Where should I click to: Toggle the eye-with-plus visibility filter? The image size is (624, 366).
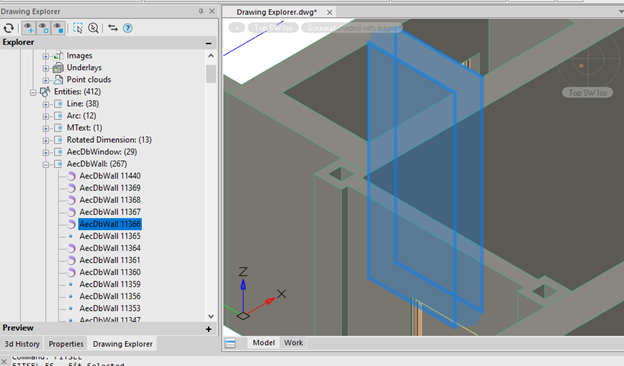(x=28, y=28)
